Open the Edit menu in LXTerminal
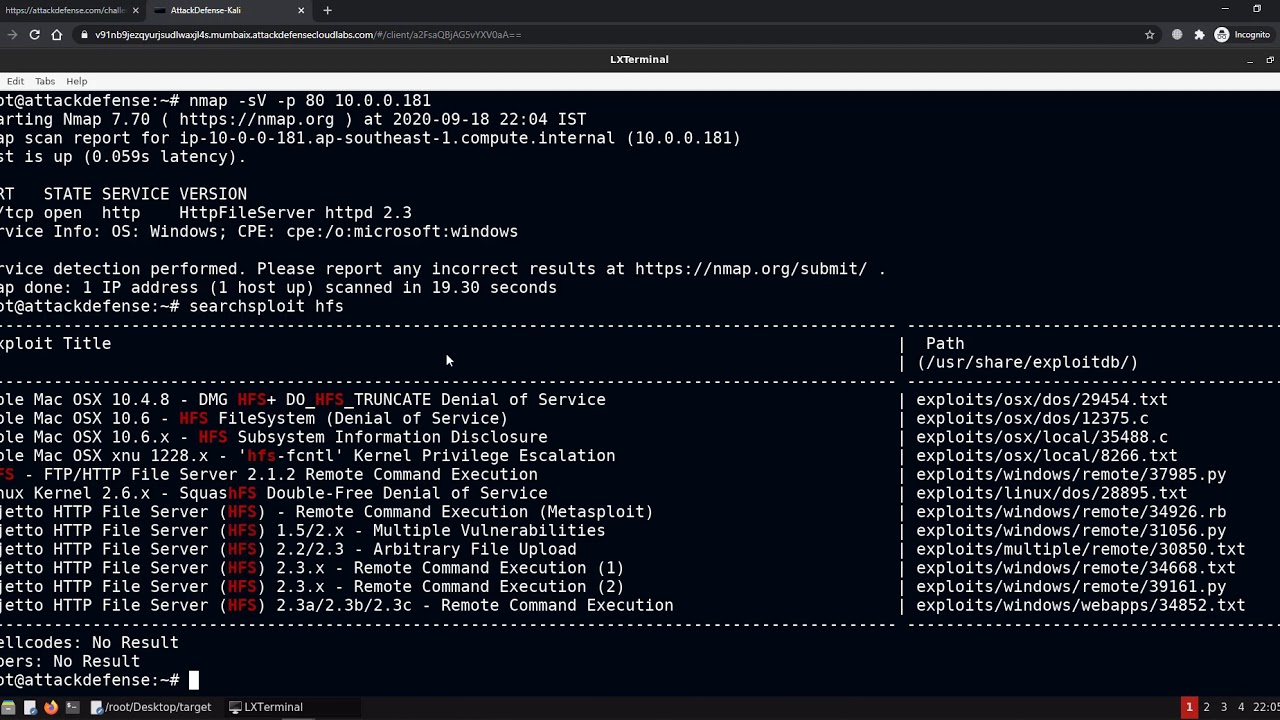This screenshot has width=1280, height=720. [15, 81]
